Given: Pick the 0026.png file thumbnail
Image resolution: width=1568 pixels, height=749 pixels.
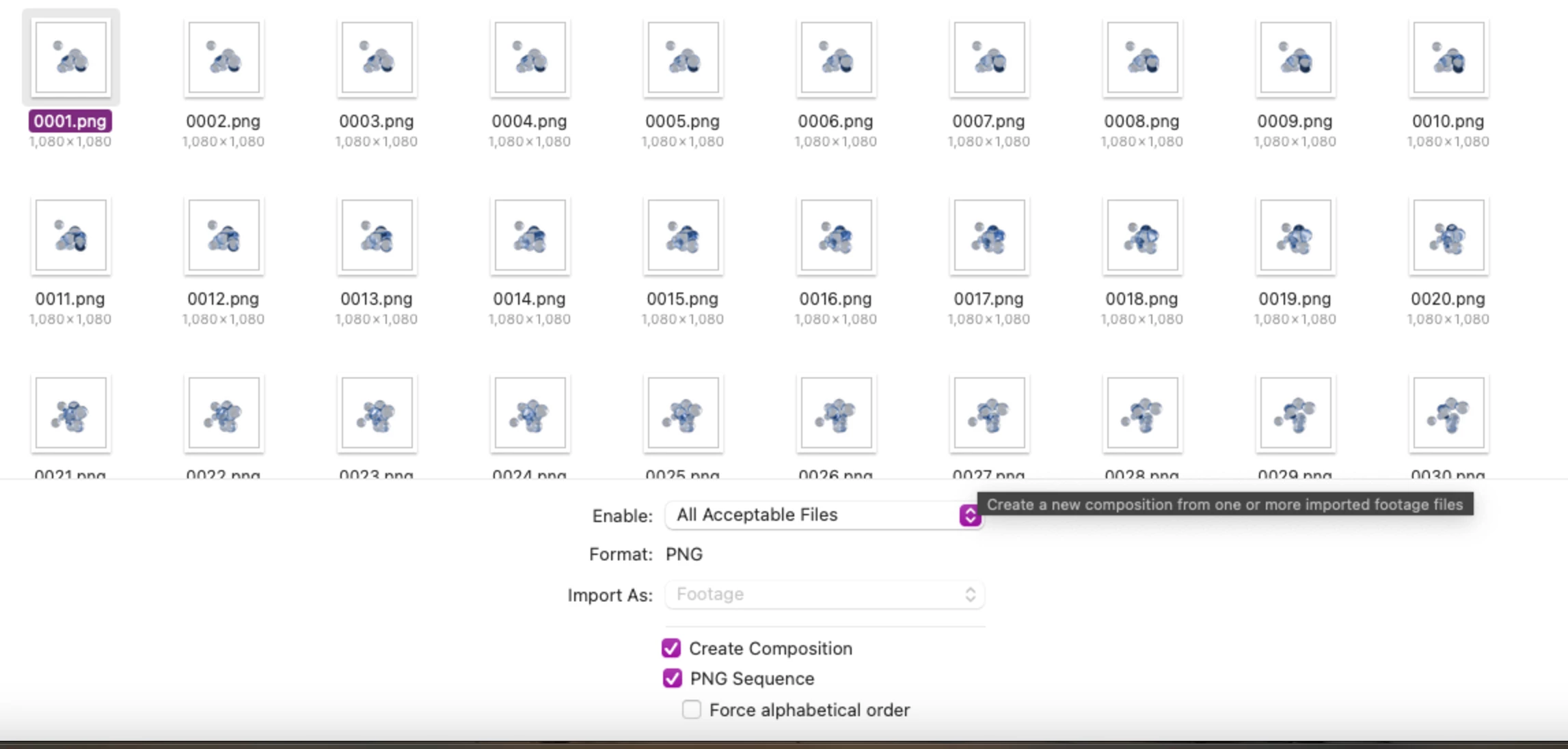Looking at the screenshot, I should pos(836,413).
